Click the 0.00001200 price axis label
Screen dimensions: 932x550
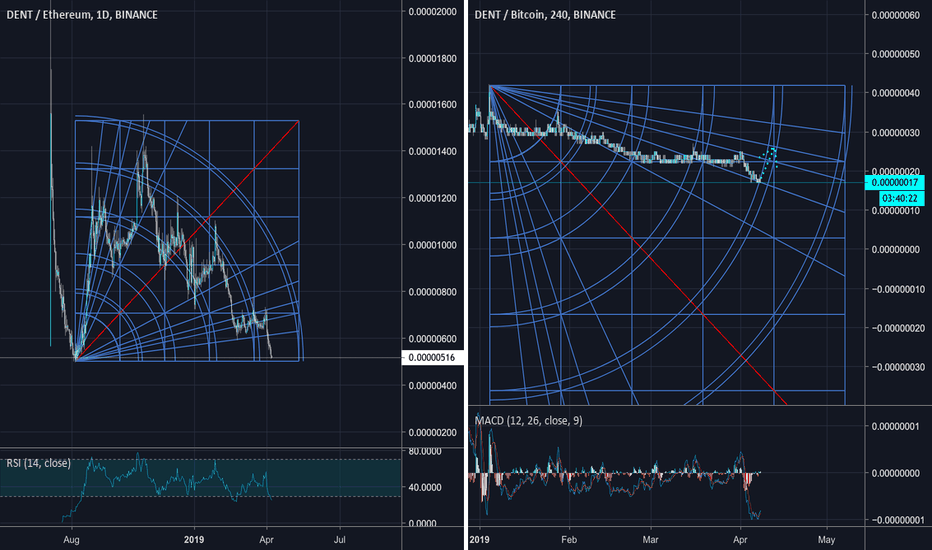pyautogui.click(x=433, y=198)
